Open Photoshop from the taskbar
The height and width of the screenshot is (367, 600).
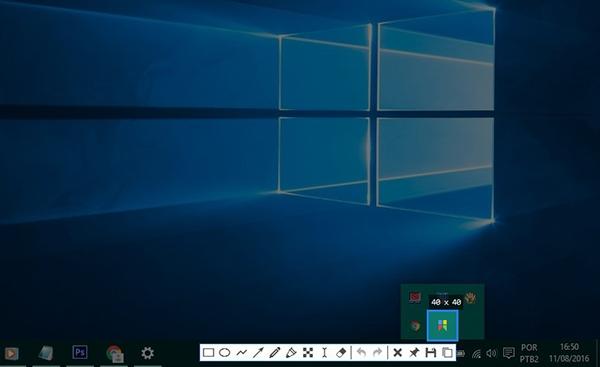point(80,352)
